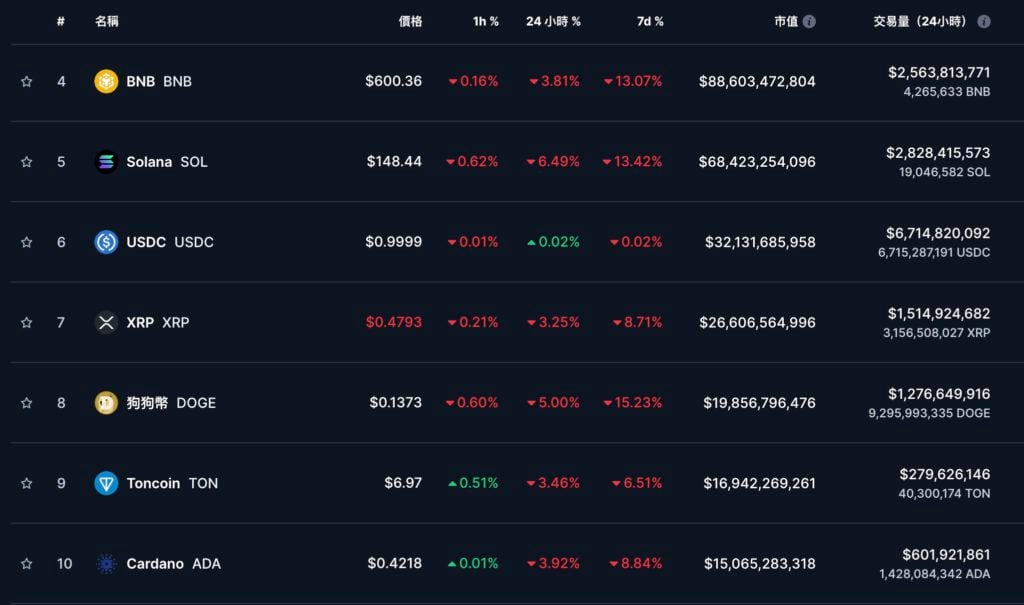Click the USDC coin logo icon
This screenshot has height=605, width=1024.
106,242
